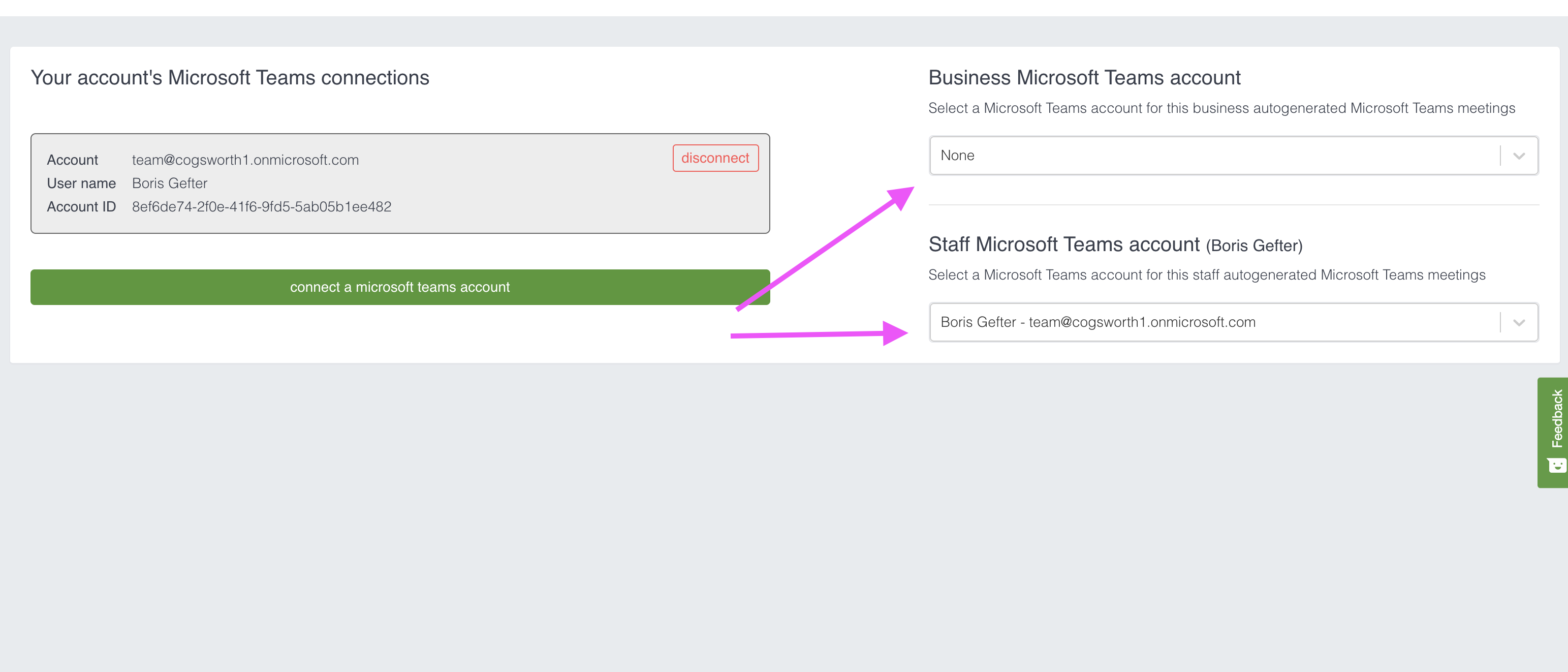
Task: Click the red disconnect button
Action: pyautogui.click(x=715, y=158)
